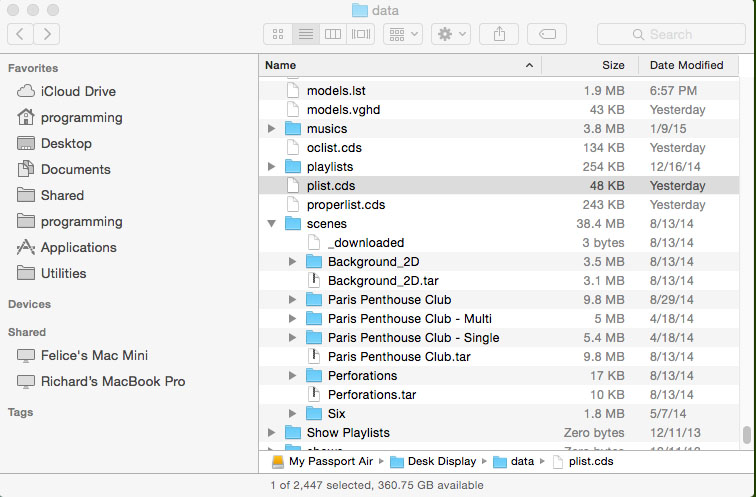756x497 pixels.
Task: Collapse the scenes folder
Action: (272, 224)
